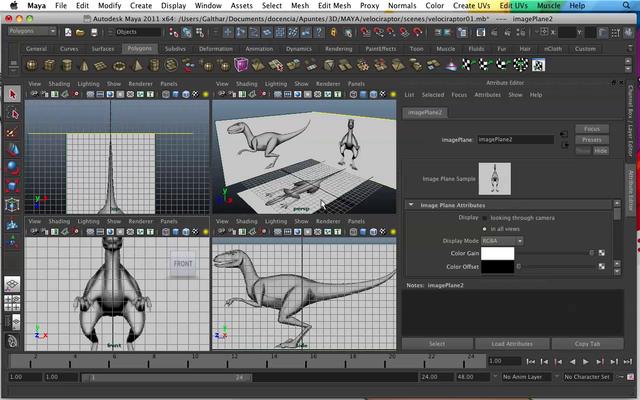Viewport: 640px width, 400px height.
Task: Switch to single perspective view layout
Action: point(12,284)
